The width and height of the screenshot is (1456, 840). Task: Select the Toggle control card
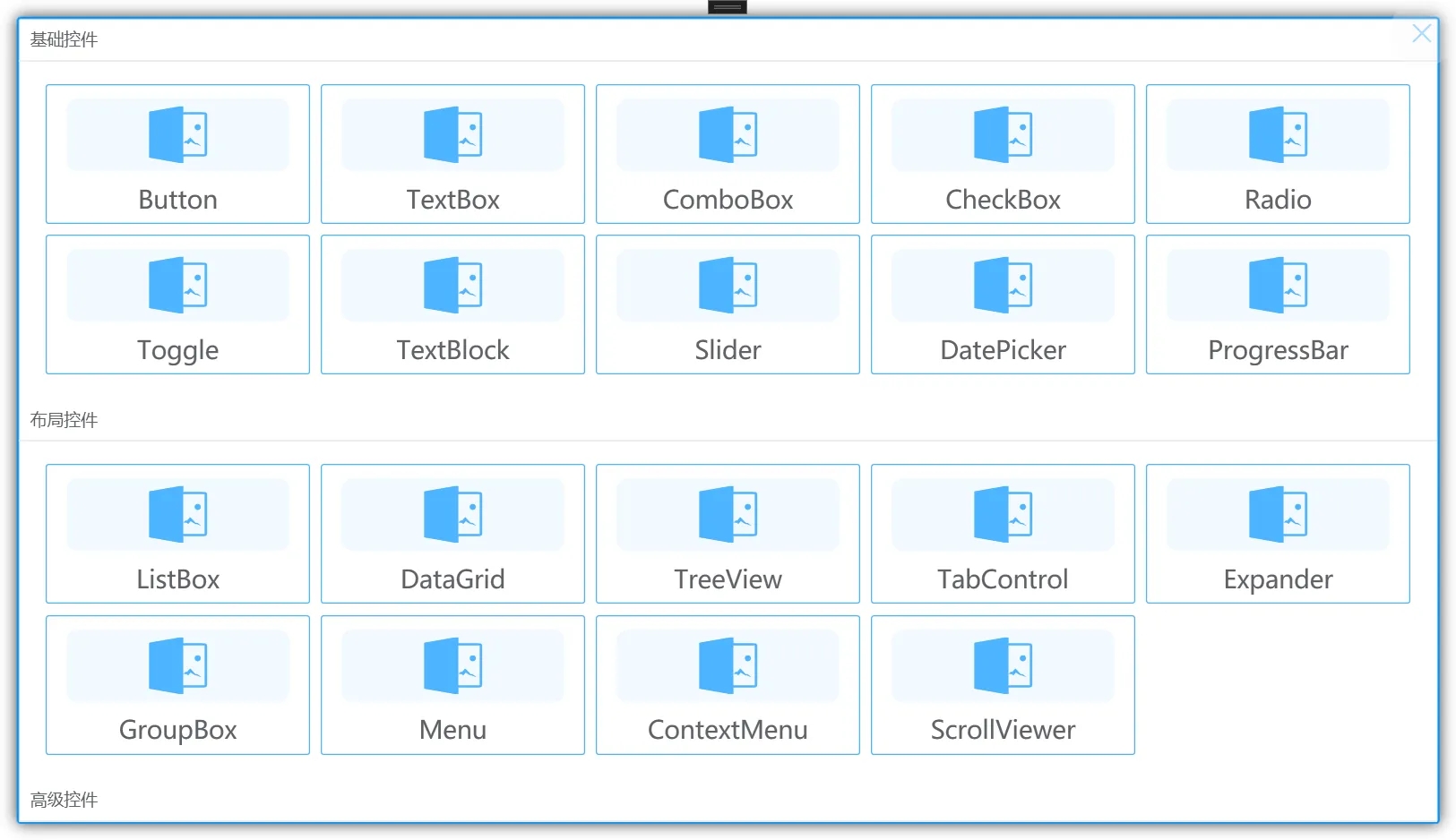177,304
